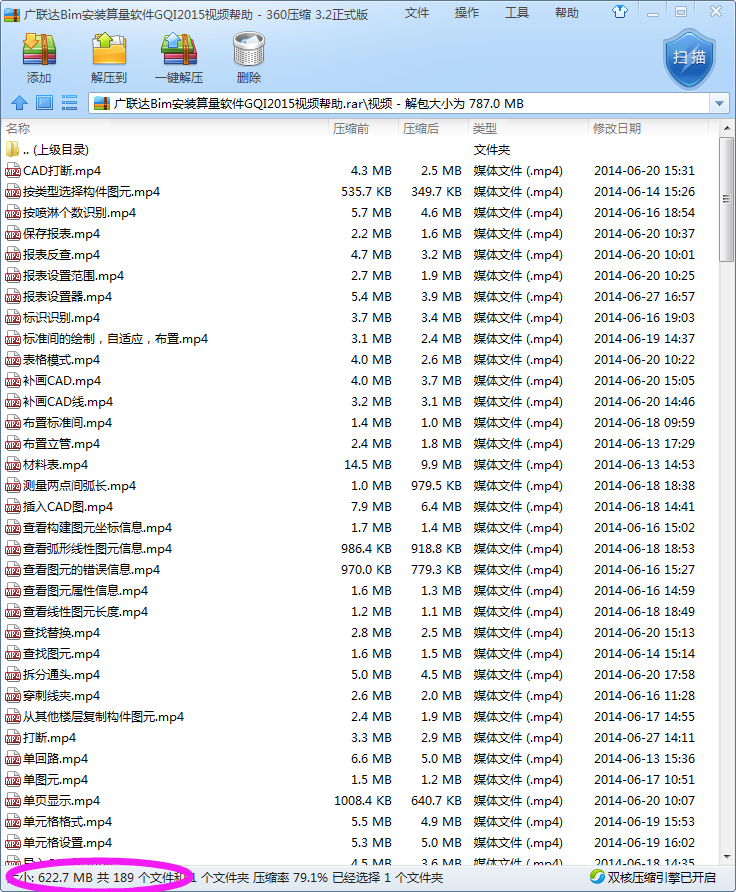Select file 查找图元.mp4

[61, 654]
